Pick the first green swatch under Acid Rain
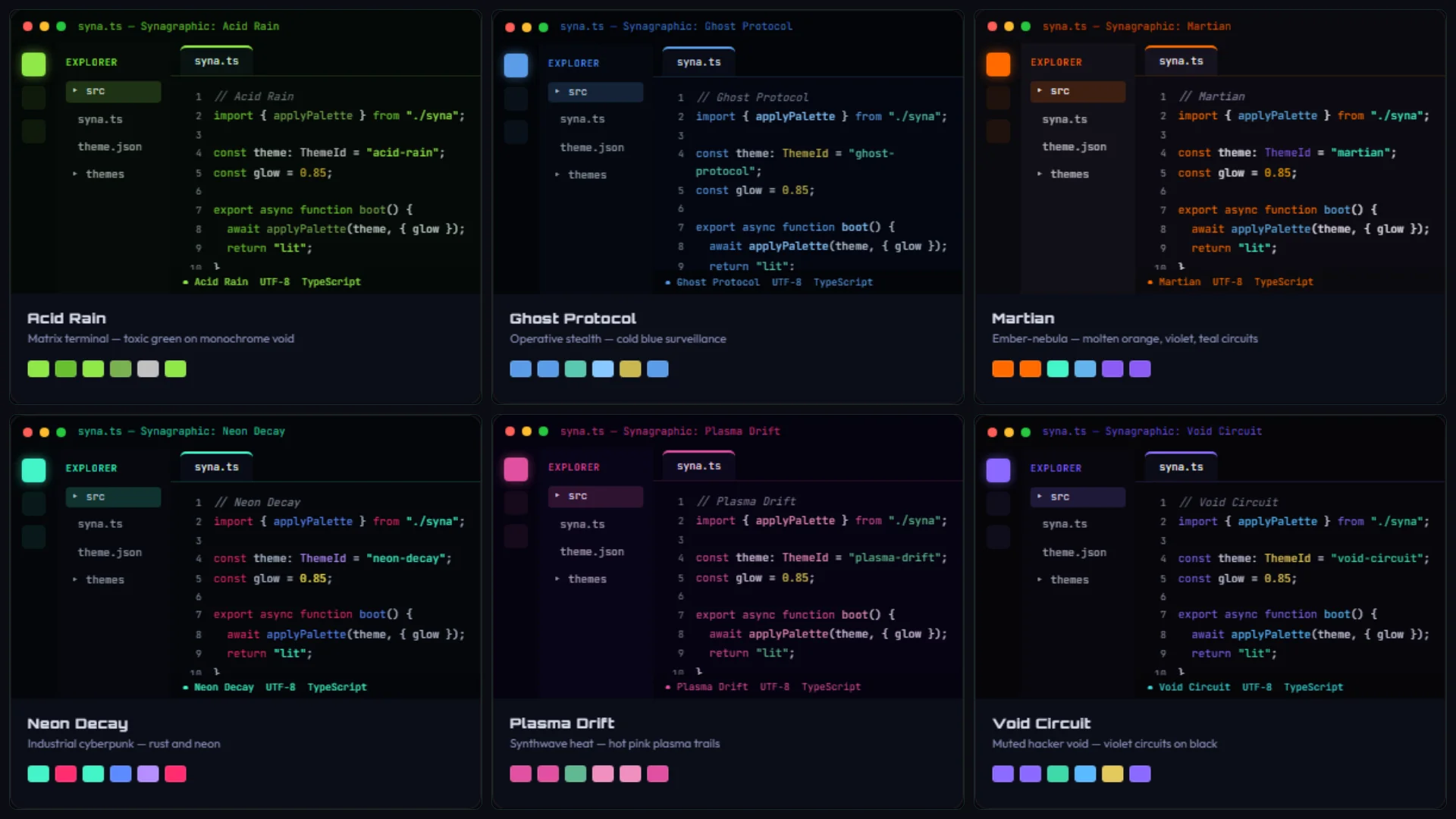 tap(39, 369)
